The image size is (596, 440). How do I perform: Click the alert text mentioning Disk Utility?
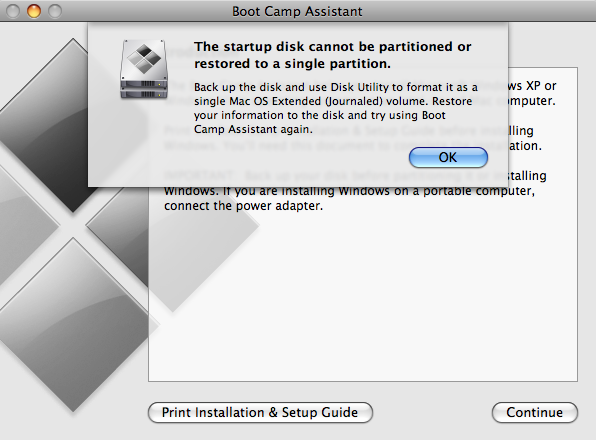coord(336,87)
